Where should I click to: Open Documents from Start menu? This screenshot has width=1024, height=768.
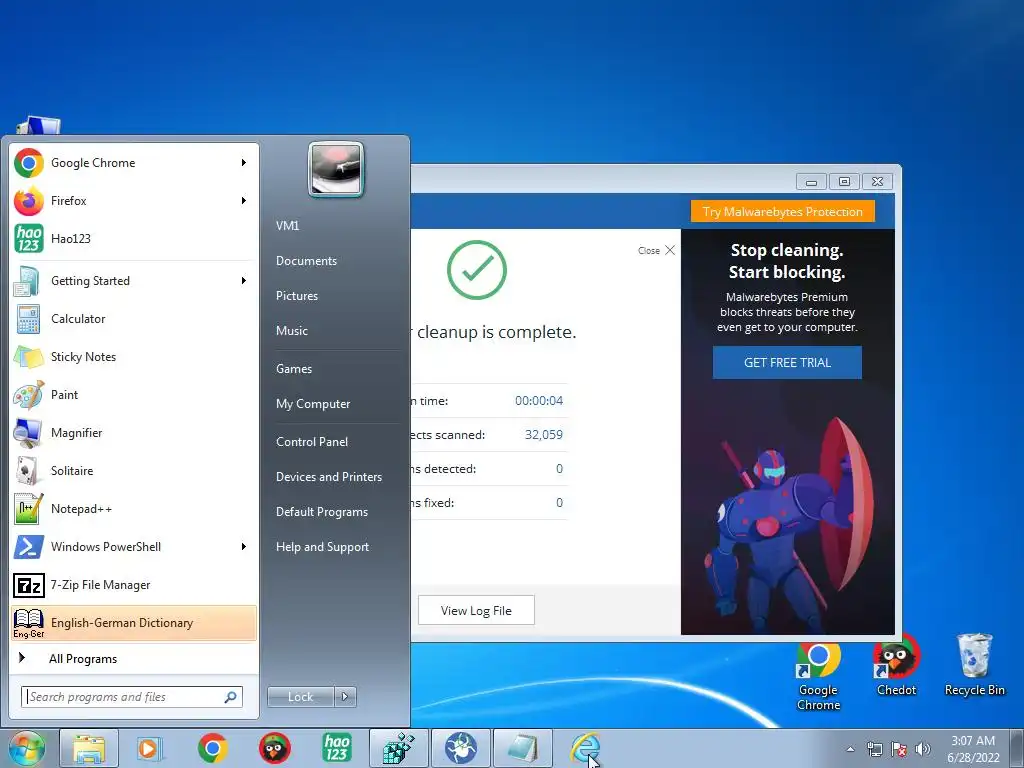(306, 261)
